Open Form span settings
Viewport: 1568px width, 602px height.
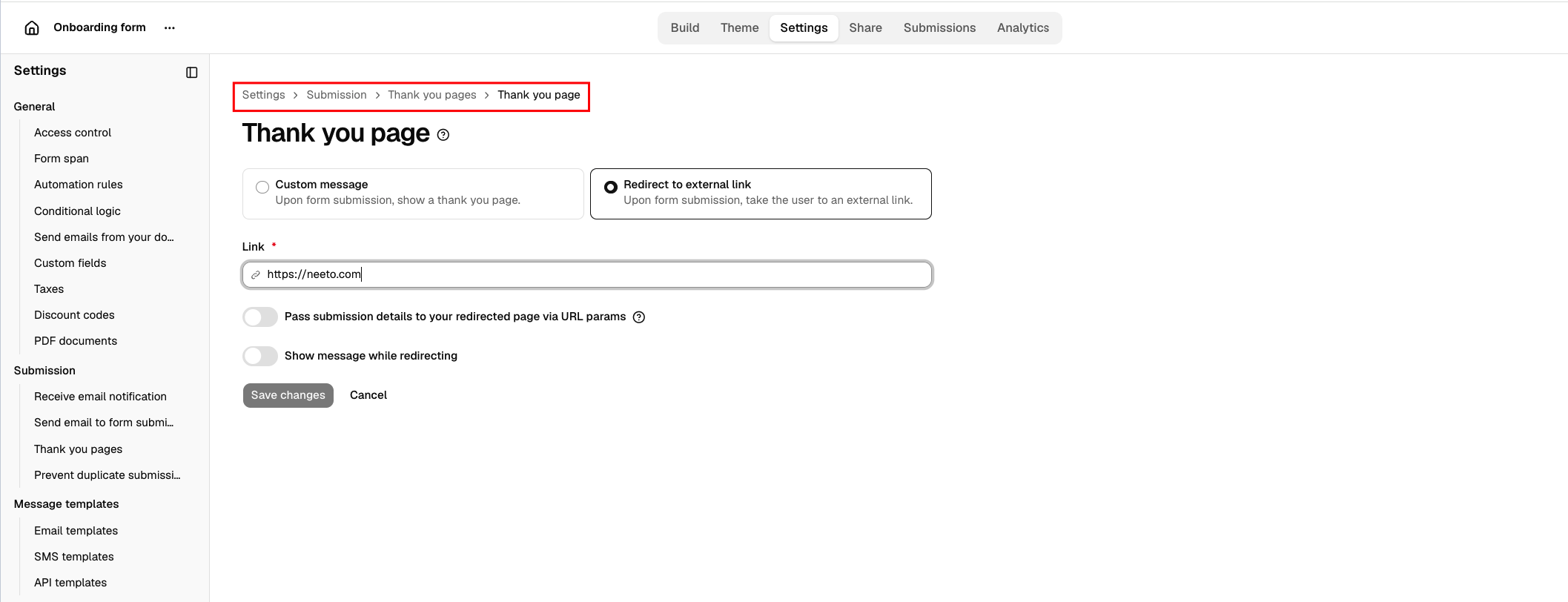click(x=62, y=159)
